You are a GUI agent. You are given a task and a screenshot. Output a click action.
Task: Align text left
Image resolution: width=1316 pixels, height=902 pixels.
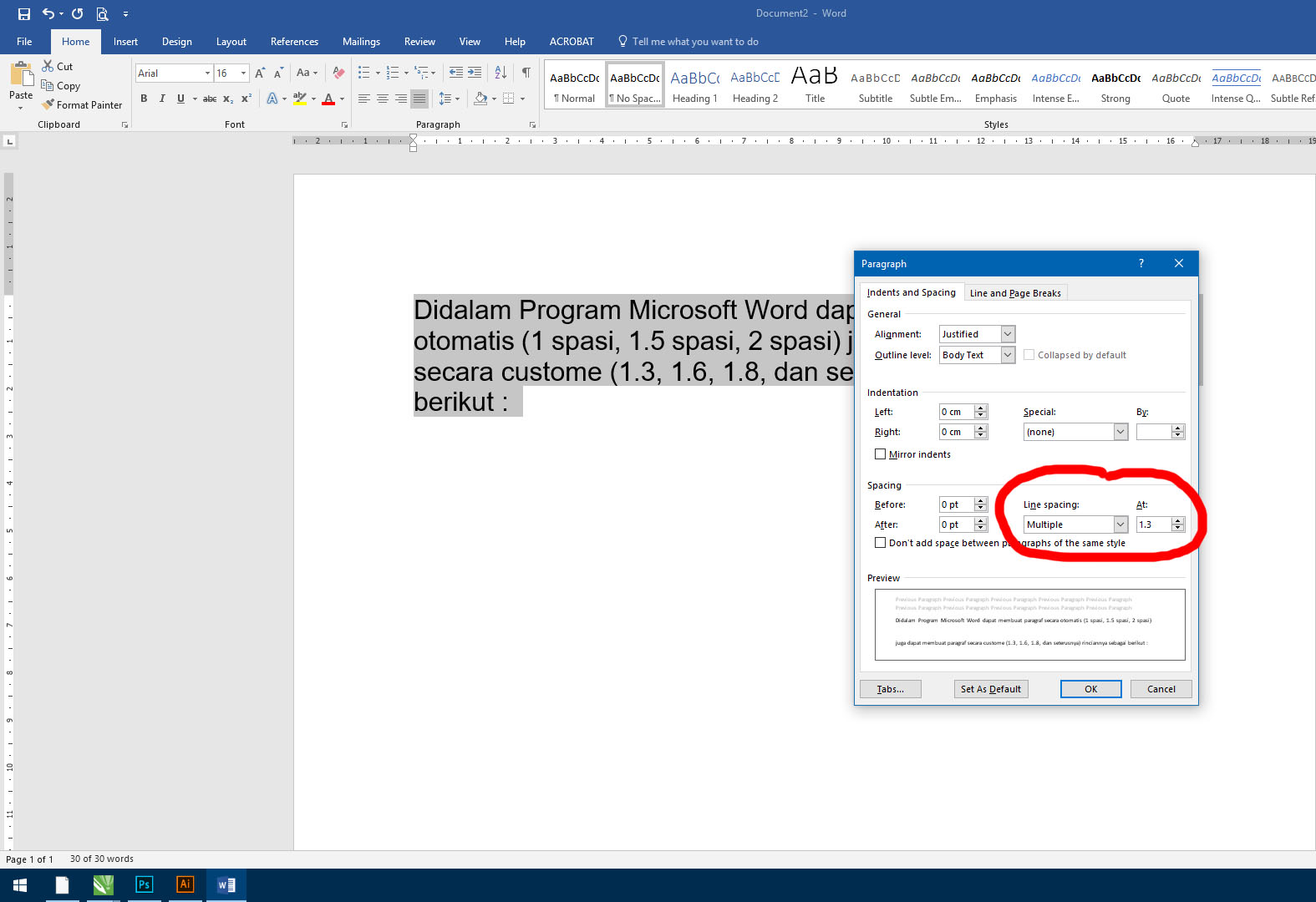(364, 99)
